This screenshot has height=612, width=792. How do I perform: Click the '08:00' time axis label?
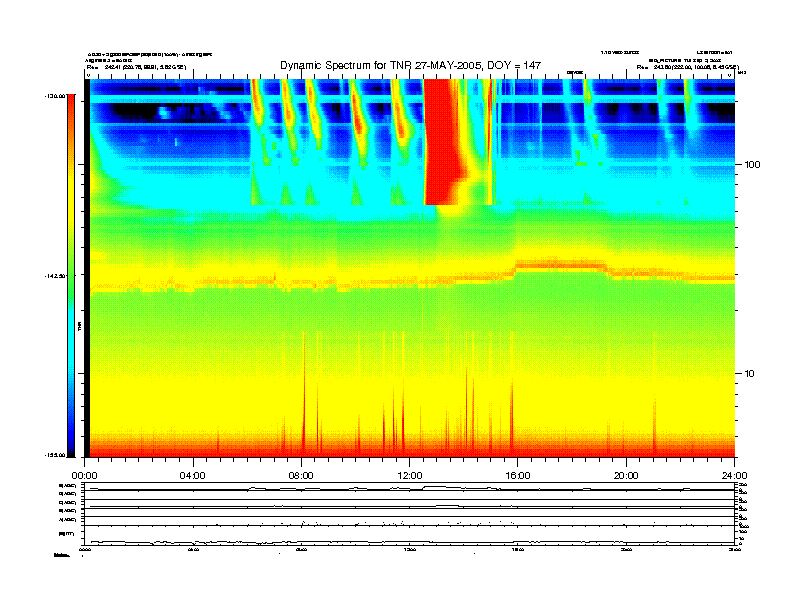point(301,476)
